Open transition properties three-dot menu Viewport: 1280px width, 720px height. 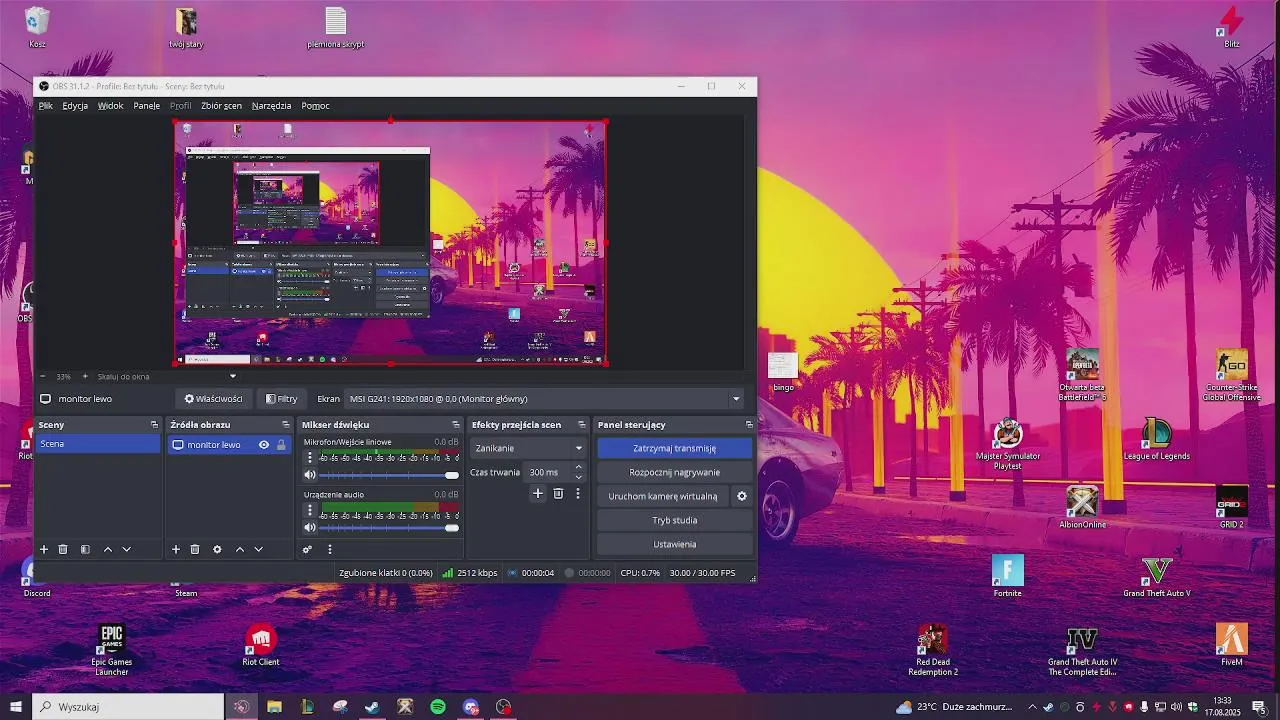coord(577,493)
